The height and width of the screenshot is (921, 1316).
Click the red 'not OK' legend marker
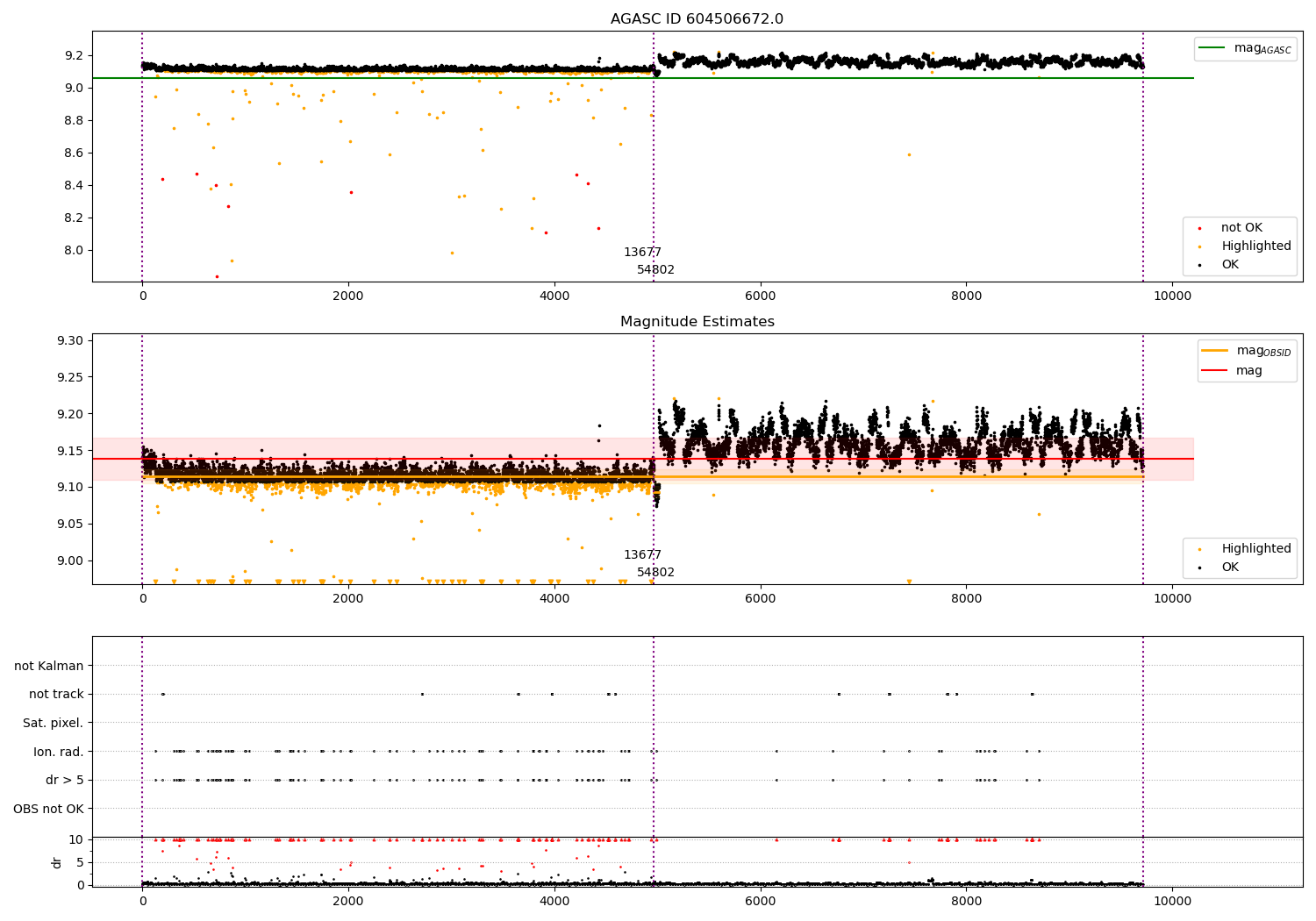[1199, 228]
